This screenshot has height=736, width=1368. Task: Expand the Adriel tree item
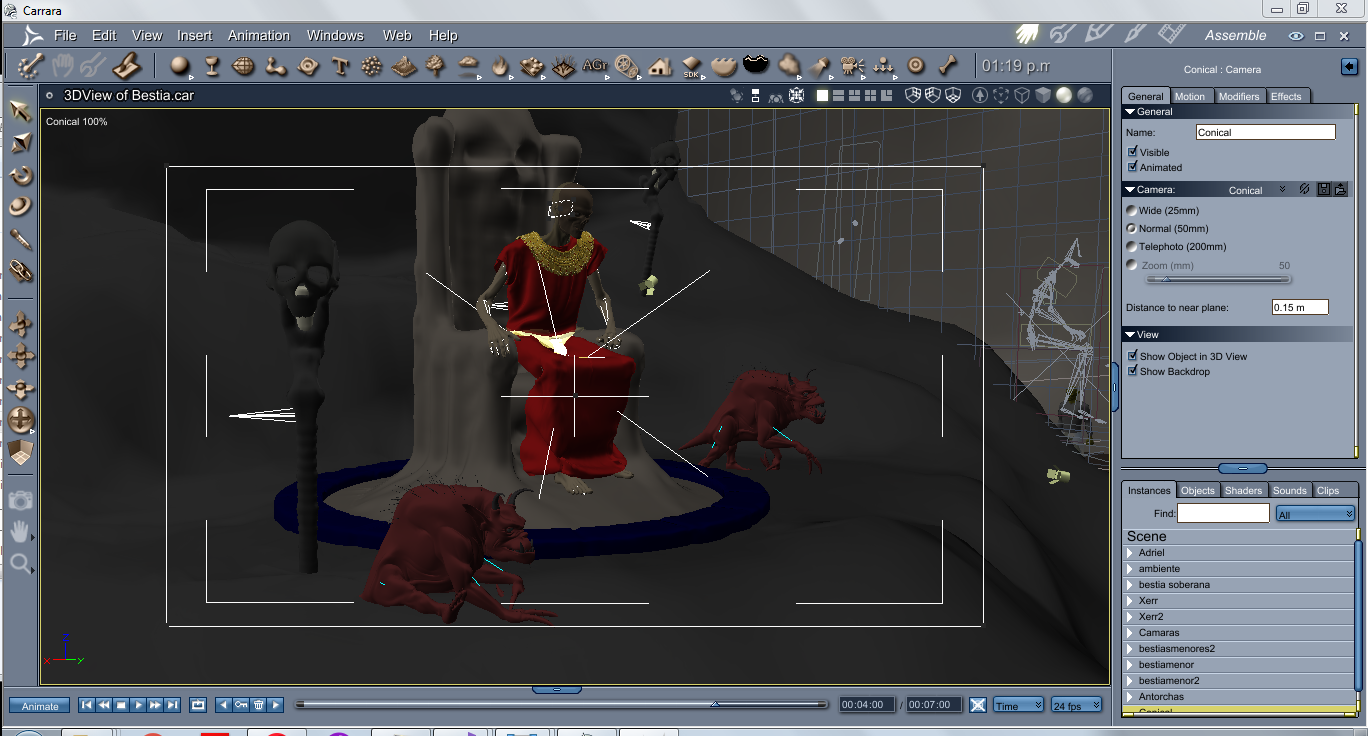(x=1130, y=553)
